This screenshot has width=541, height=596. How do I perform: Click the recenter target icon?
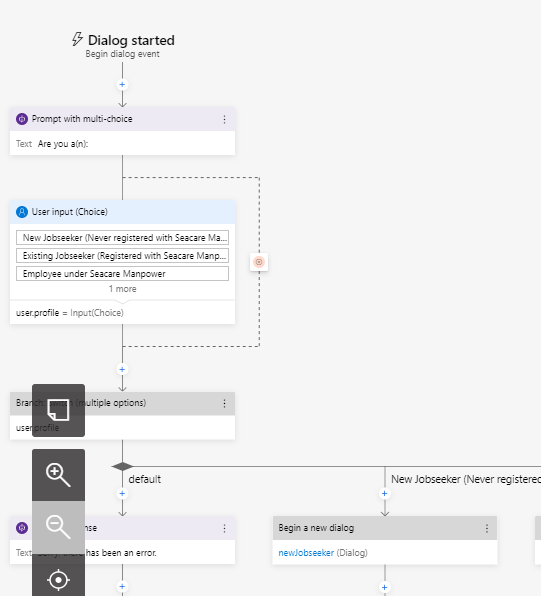point(58,580)
